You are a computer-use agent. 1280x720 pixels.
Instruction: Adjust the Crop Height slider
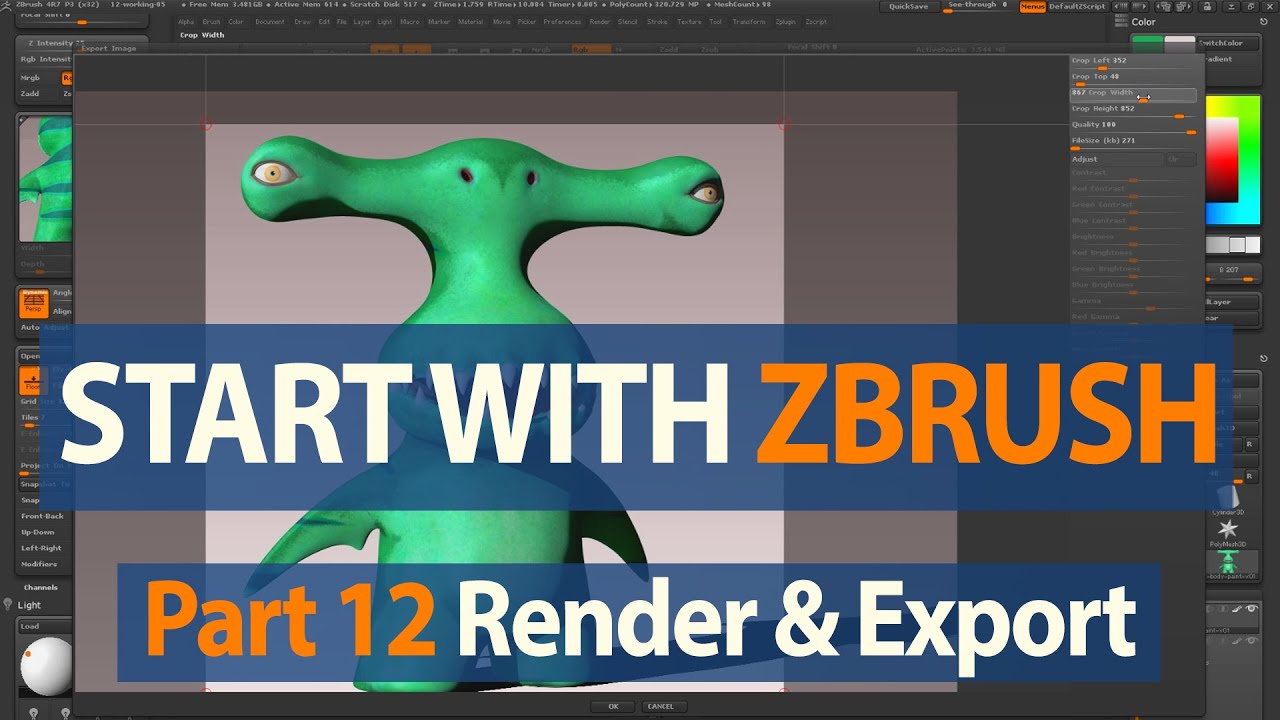pyautogui.click(x=1133, y=110)
